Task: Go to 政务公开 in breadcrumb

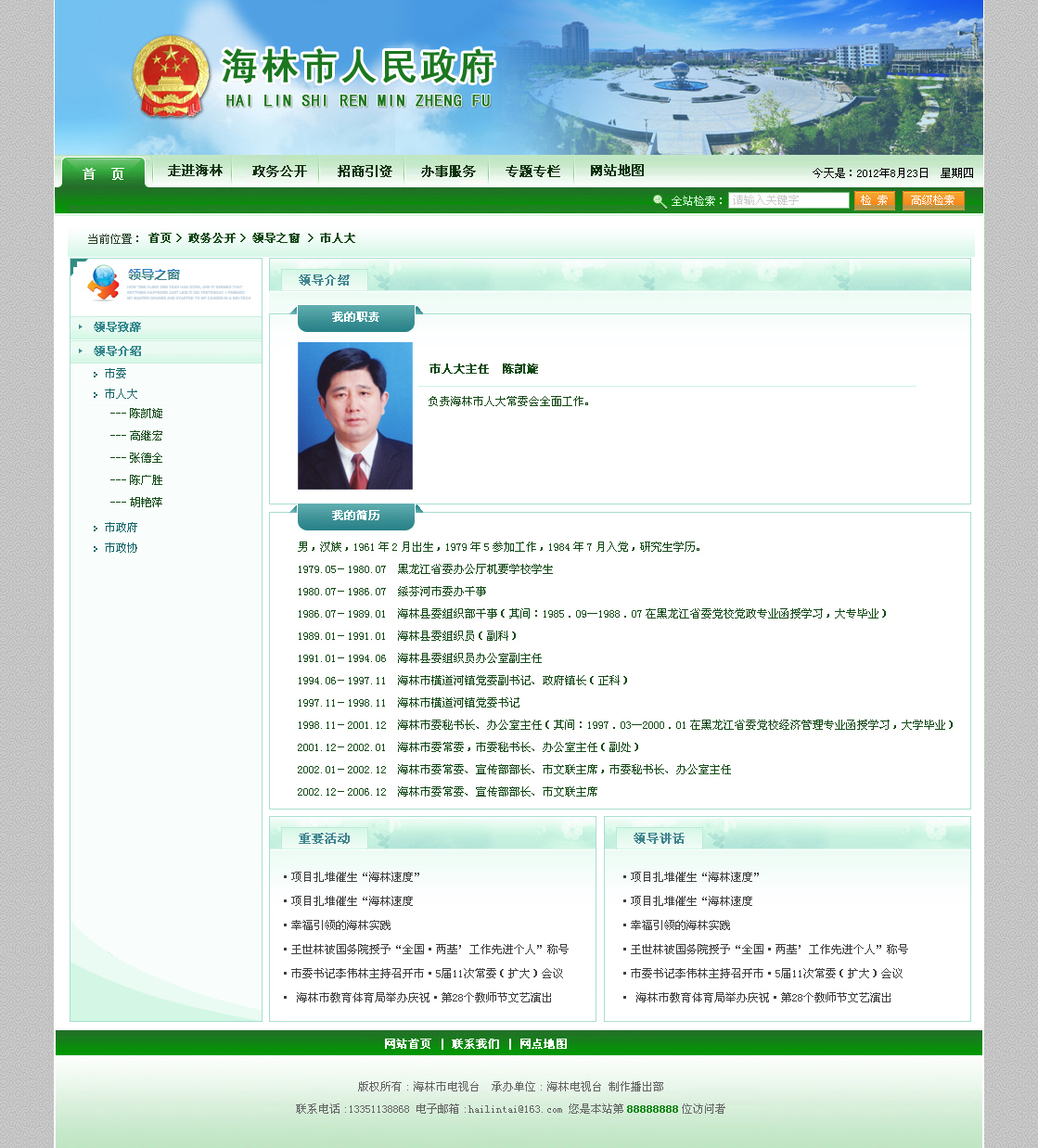Action: [211, 238]
